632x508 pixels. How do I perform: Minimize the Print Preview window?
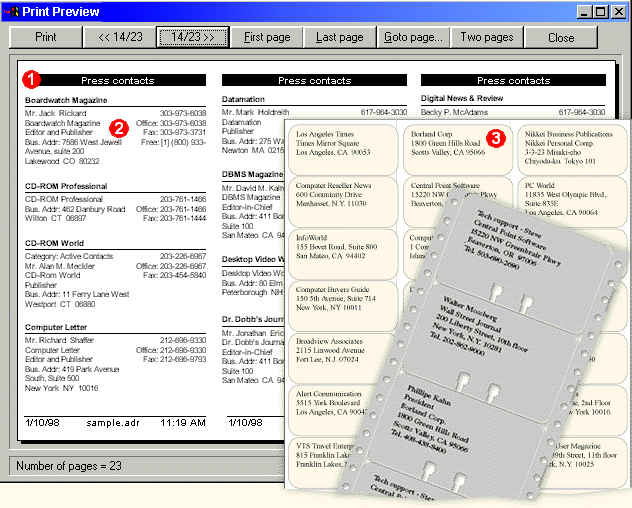[584, 12]
